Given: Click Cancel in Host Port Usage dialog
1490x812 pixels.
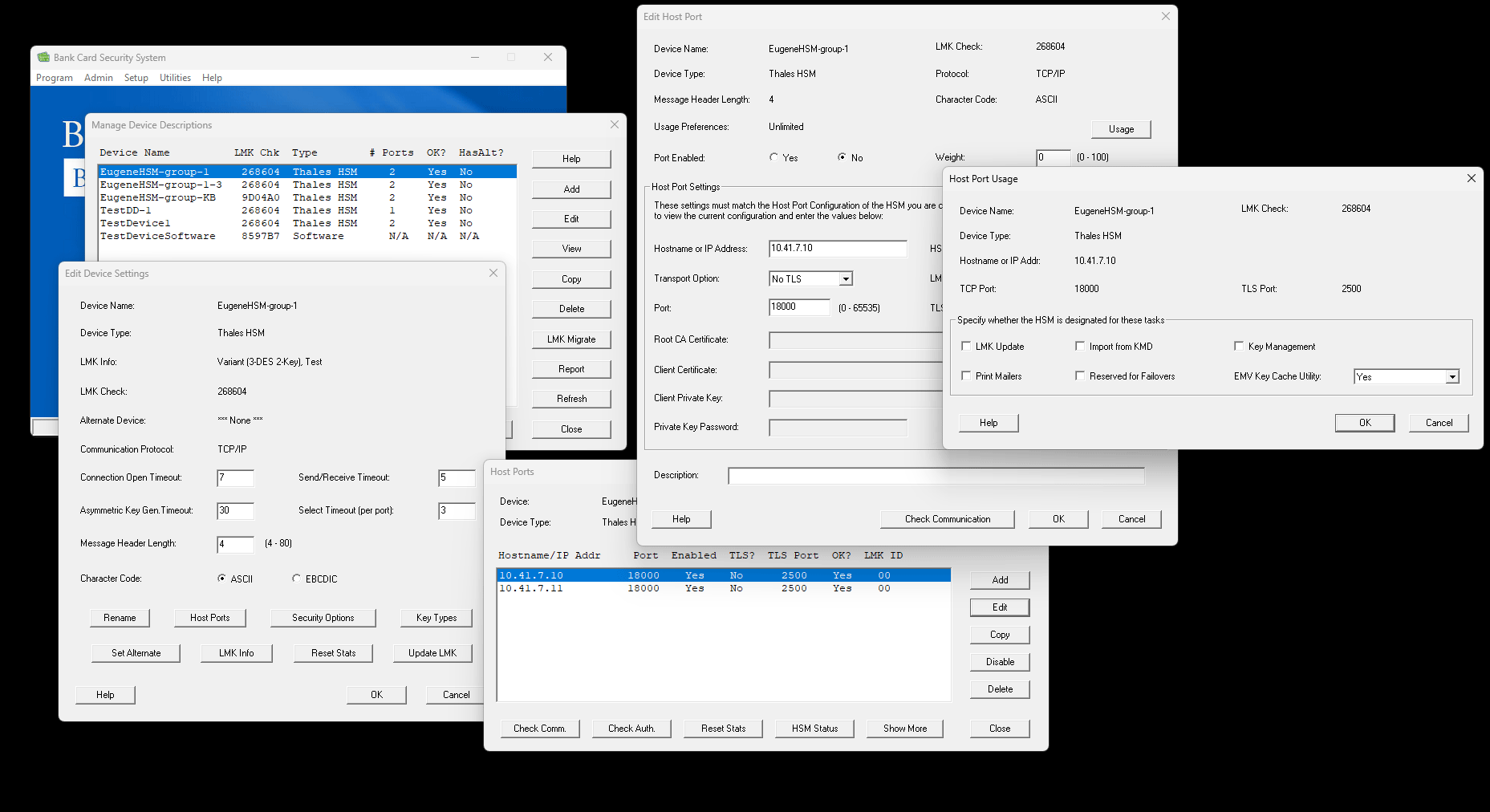Looking at the screenshot, I should [1439, 423].
